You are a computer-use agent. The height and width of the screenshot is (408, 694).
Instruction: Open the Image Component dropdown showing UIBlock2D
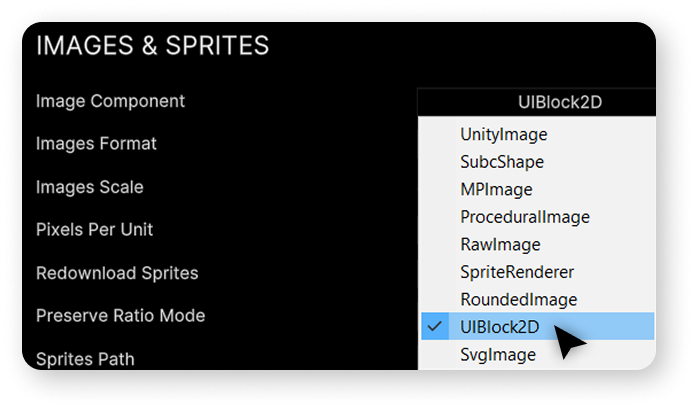(x=536, y=102)
